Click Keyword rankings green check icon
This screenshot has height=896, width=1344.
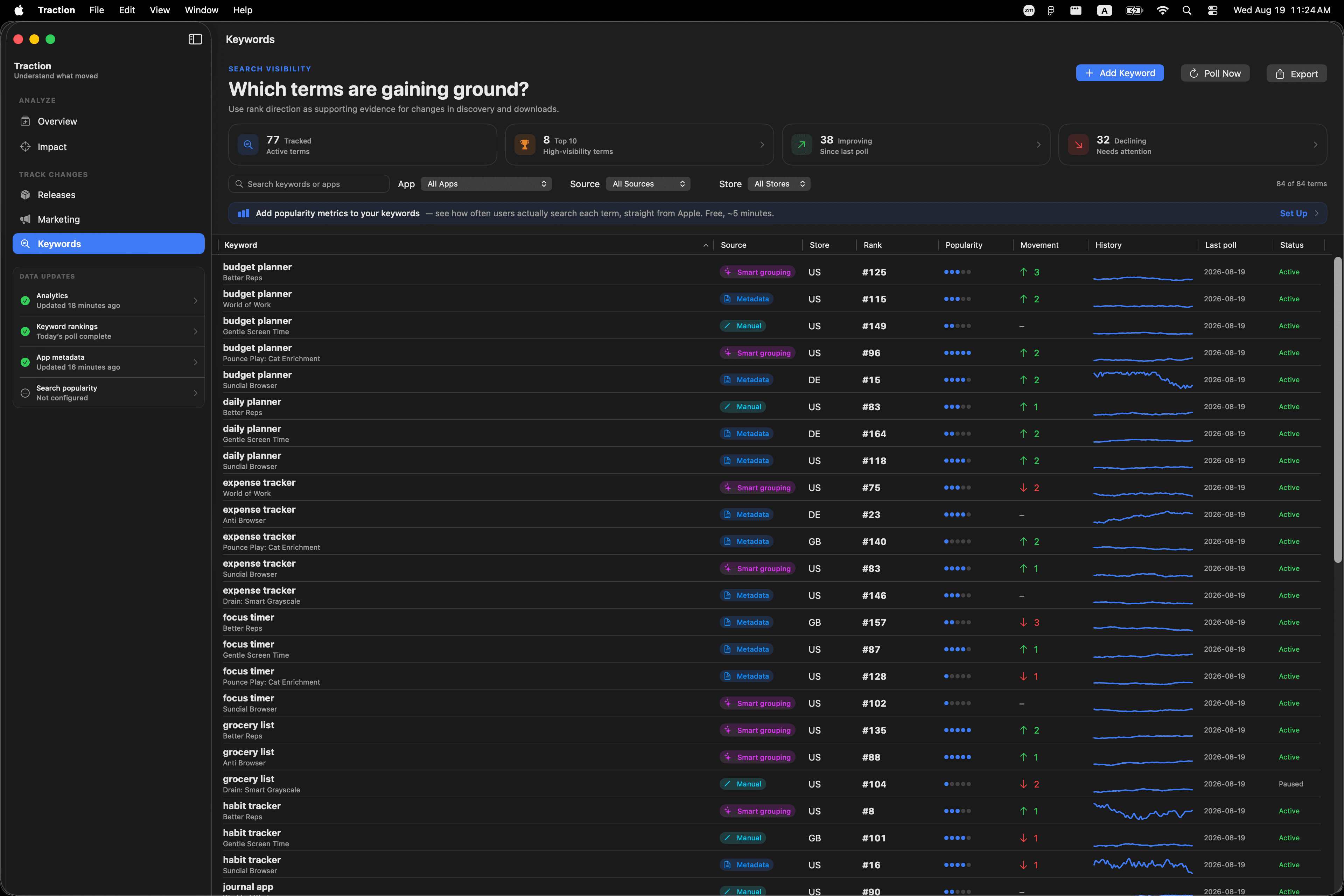(25, 331)
